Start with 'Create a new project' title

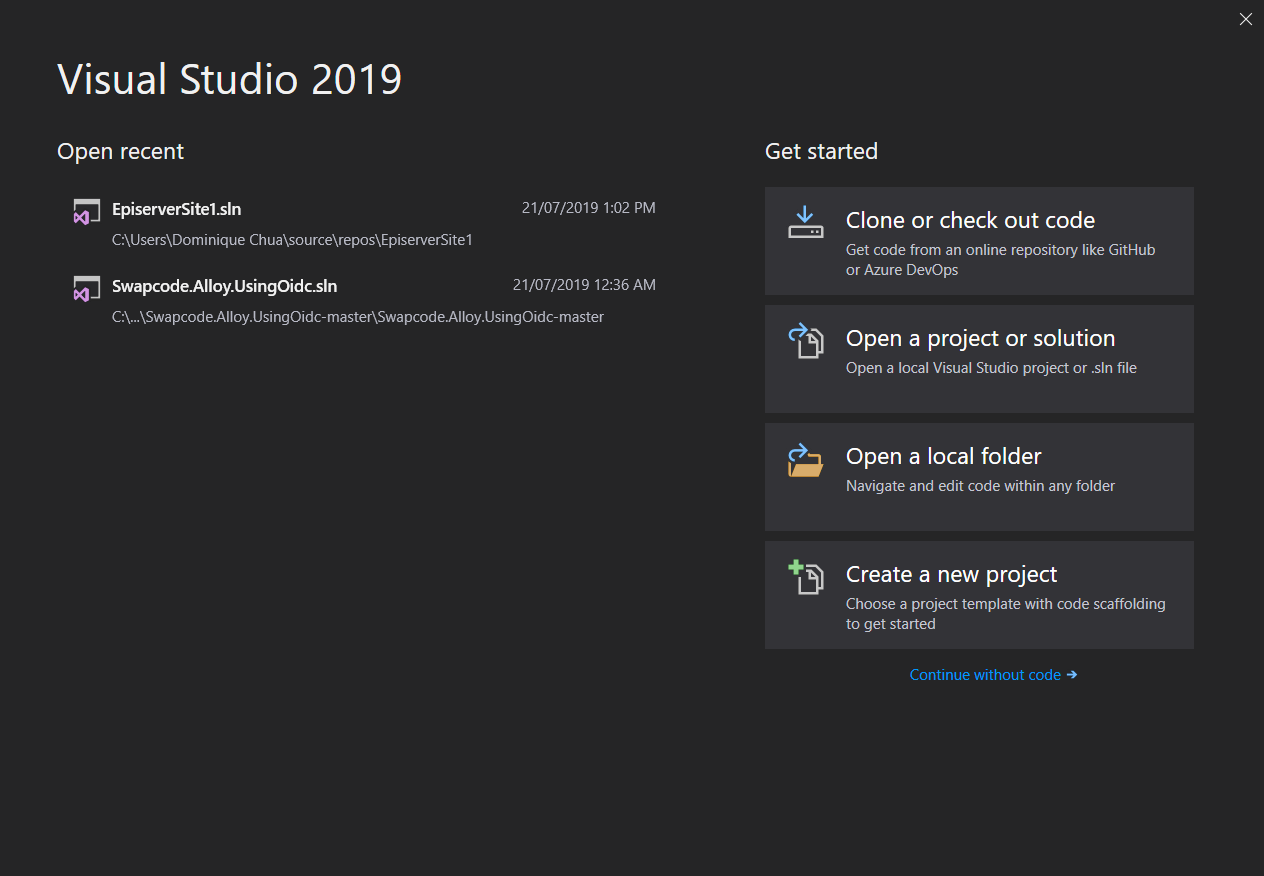coord(951,574)
